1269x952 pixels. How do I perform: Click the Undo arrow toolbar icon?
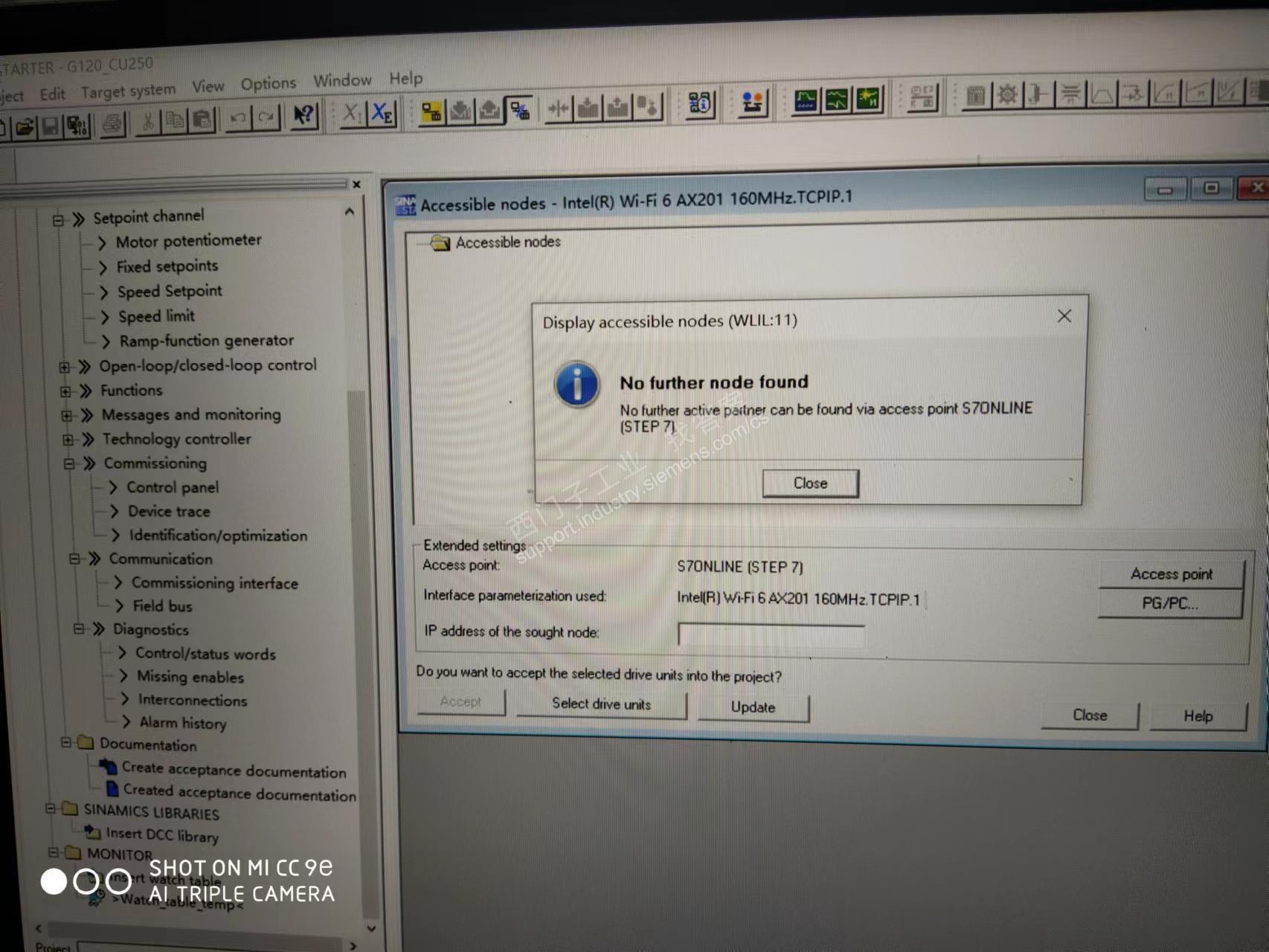pyautogui.click(x=238, y=118)
